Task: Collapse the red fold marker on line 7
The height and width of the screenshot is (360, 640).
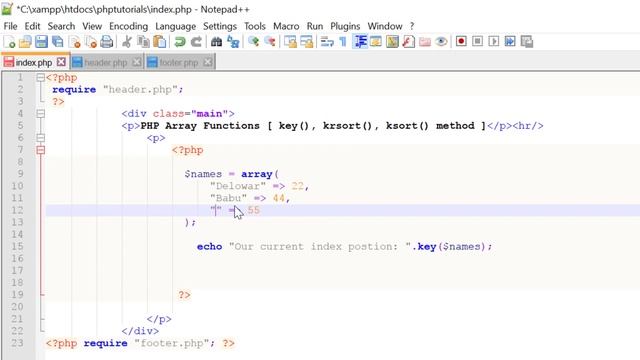Action: (x=40, y=150)
